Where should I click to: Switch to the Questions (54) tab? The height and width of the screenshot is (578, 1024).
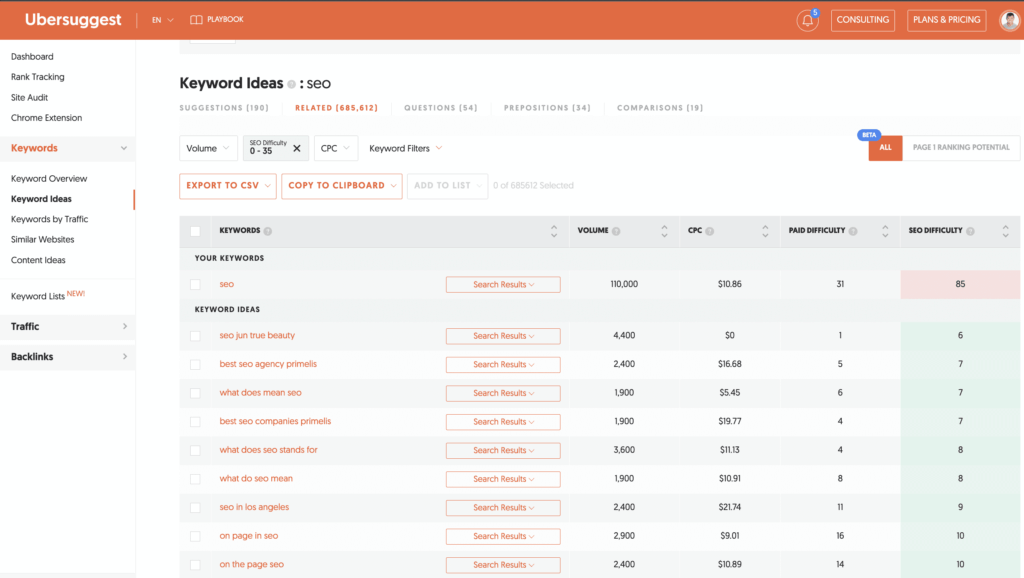click(x=441, y=108)
